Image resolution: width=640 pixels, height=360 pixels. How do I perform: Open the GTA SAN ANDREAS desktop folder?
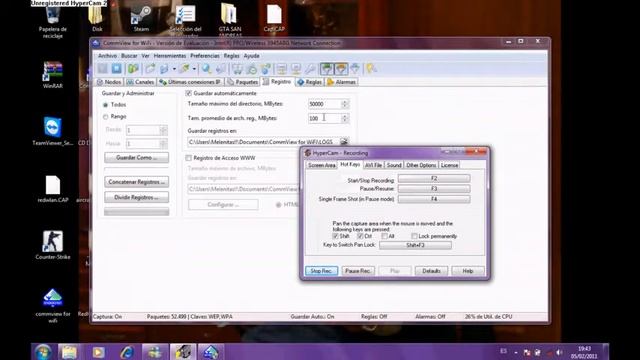click(x=229, y=20)
